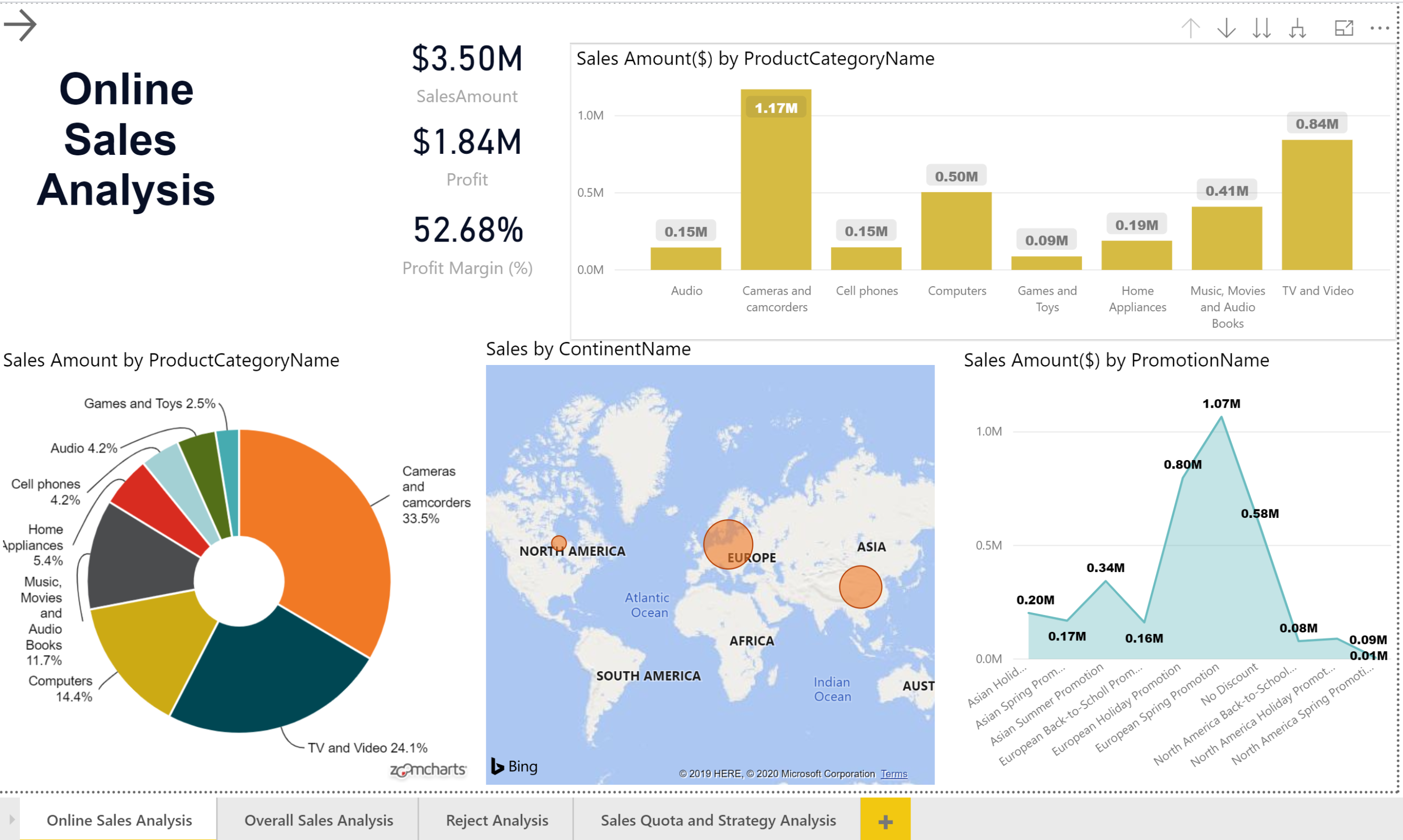Click the Bing logo on the map
The image size is (1403, 840).
coord(514,766)
